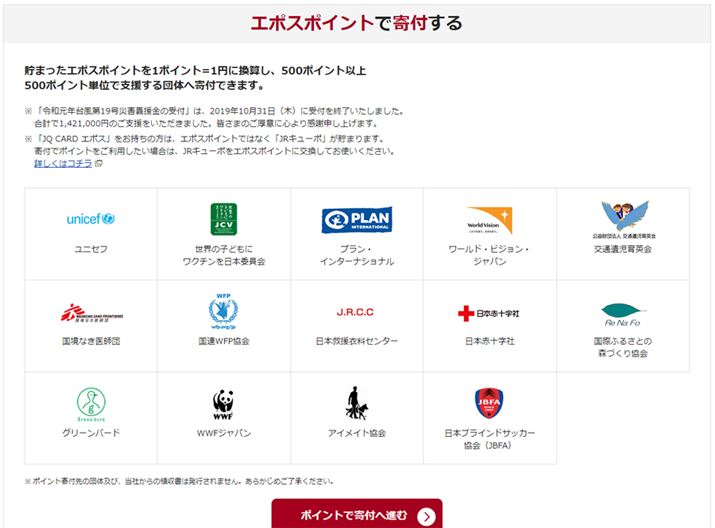Click the ポイントで寄付へ進む button
The image size is (715, 528).
point(357,514)
